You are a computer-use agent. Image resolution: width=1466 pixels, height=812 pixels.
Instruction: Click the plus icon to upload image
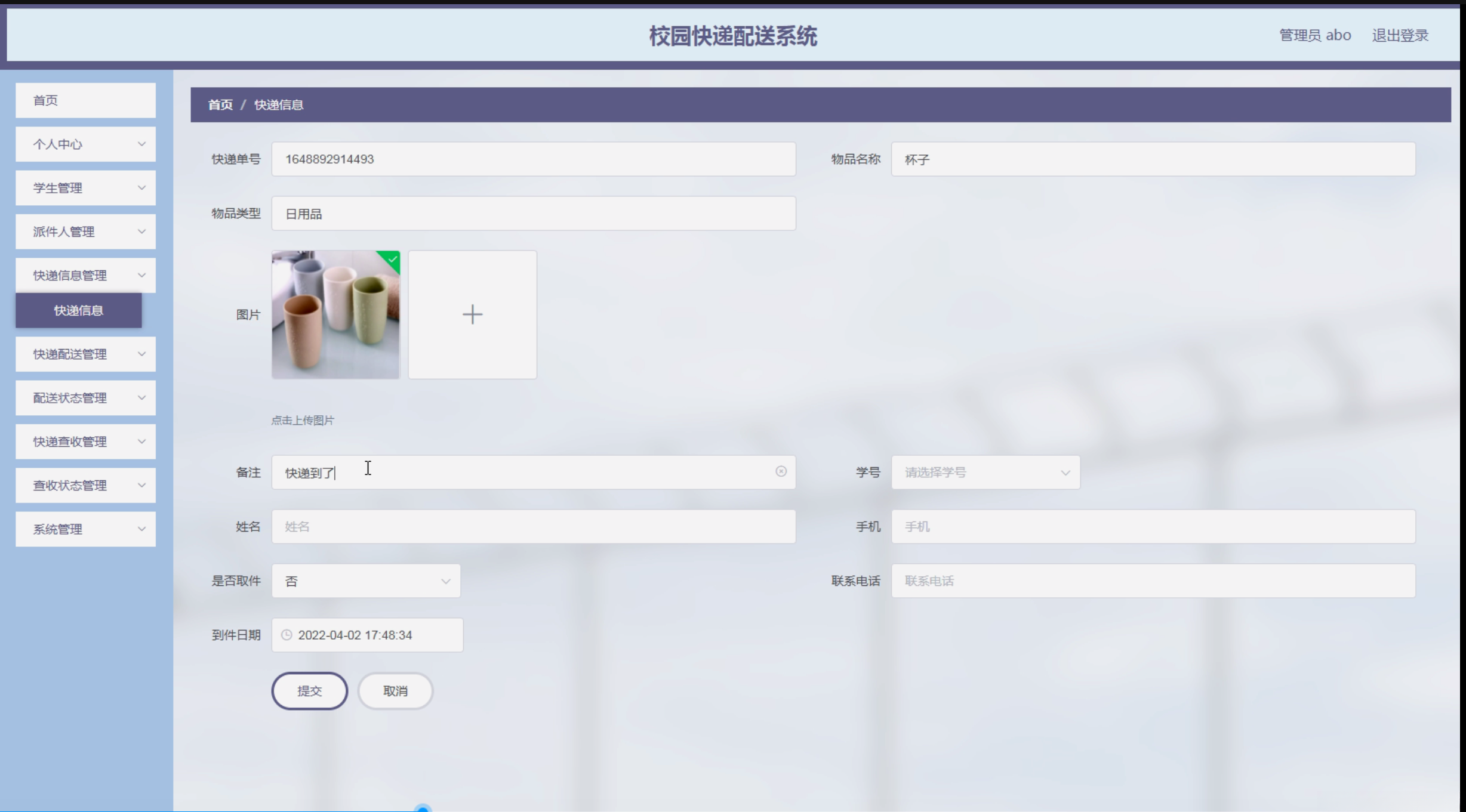(472, 314)
